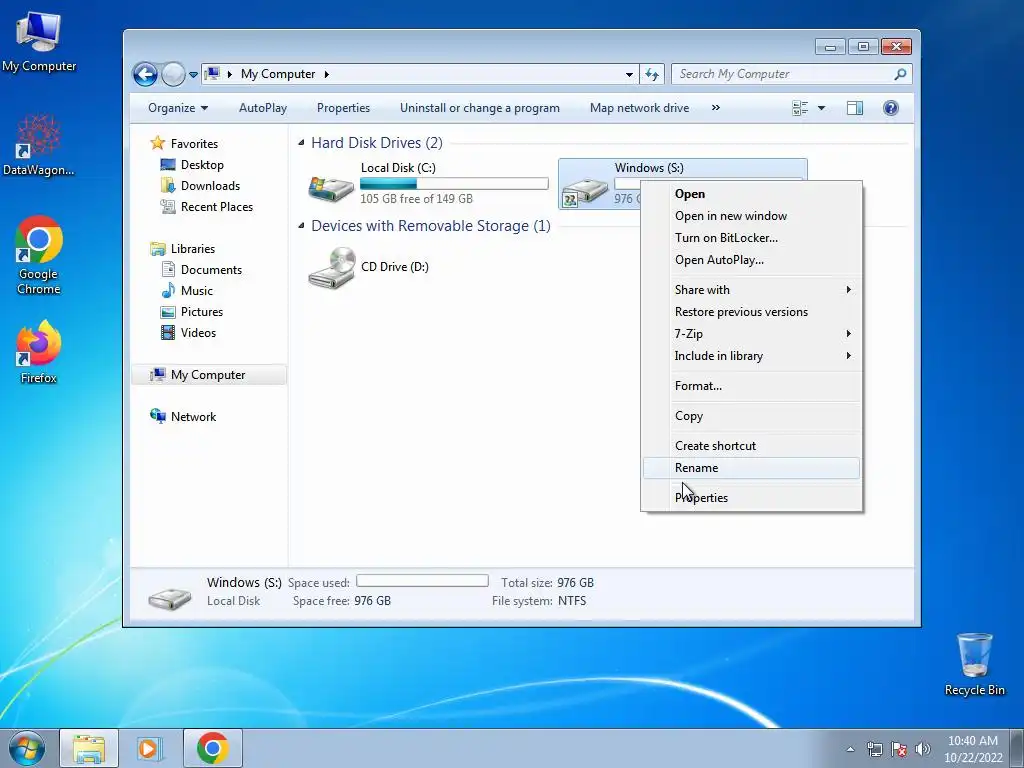Open the address bar history dropdown
This screenshot has width=1024, height=768.
tap(629, 74)
